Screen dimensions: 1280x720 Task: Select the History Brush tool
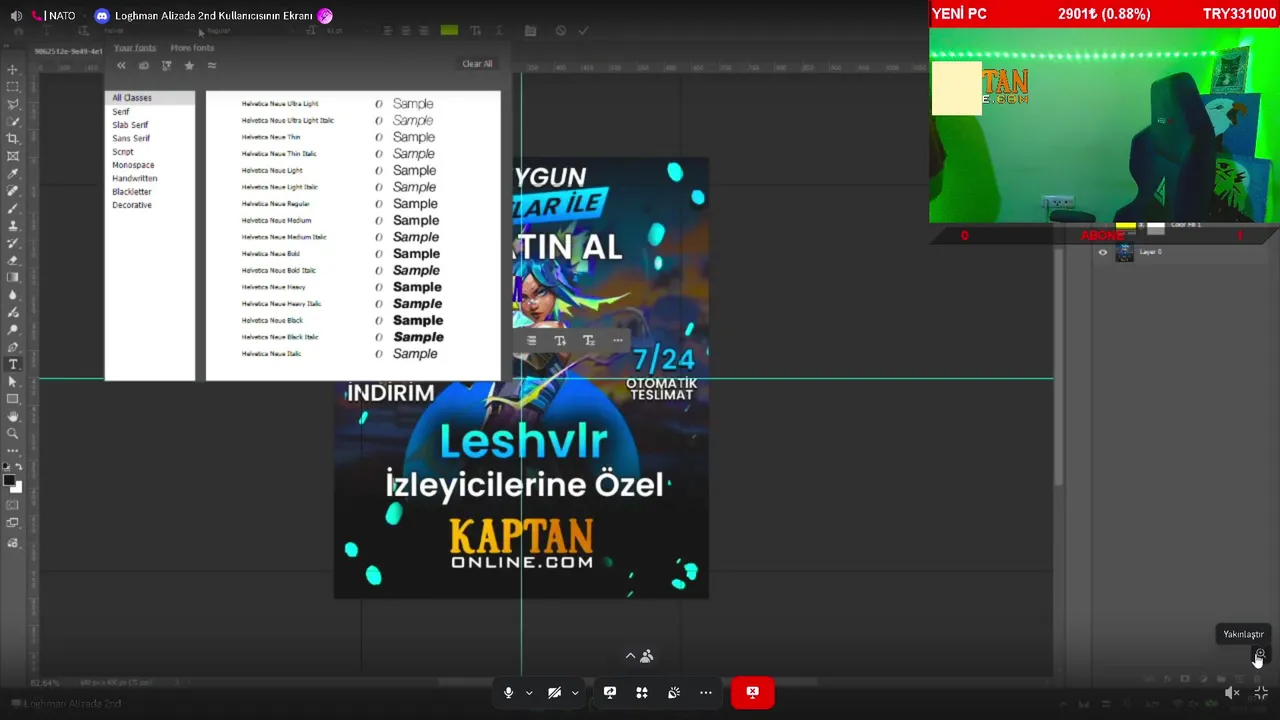coord(13,243)
